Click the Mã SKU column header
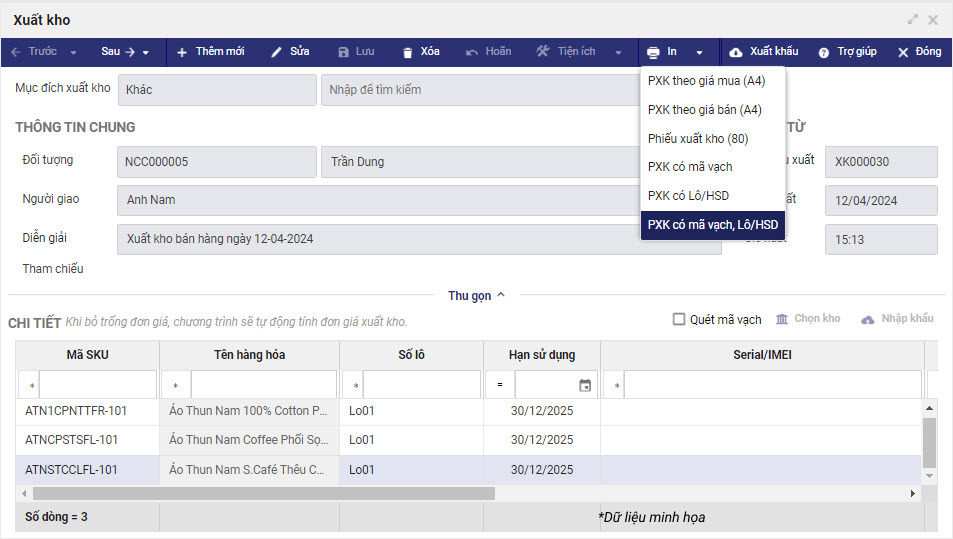 tap(88, 355)
